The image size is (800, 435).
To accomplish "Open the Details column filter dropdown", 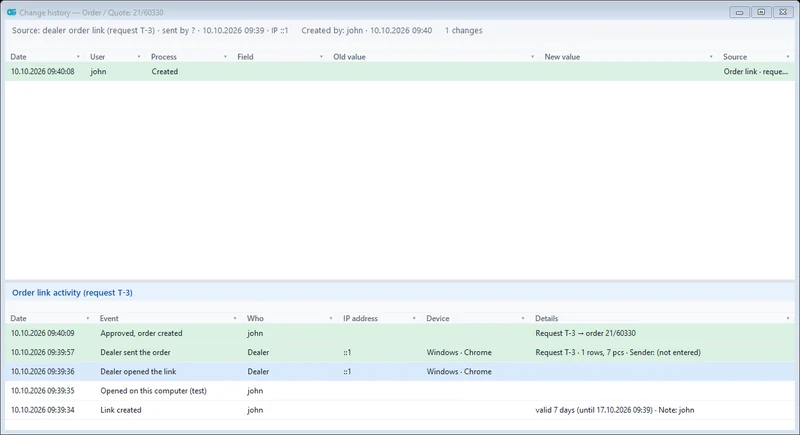I will (788, 319).
